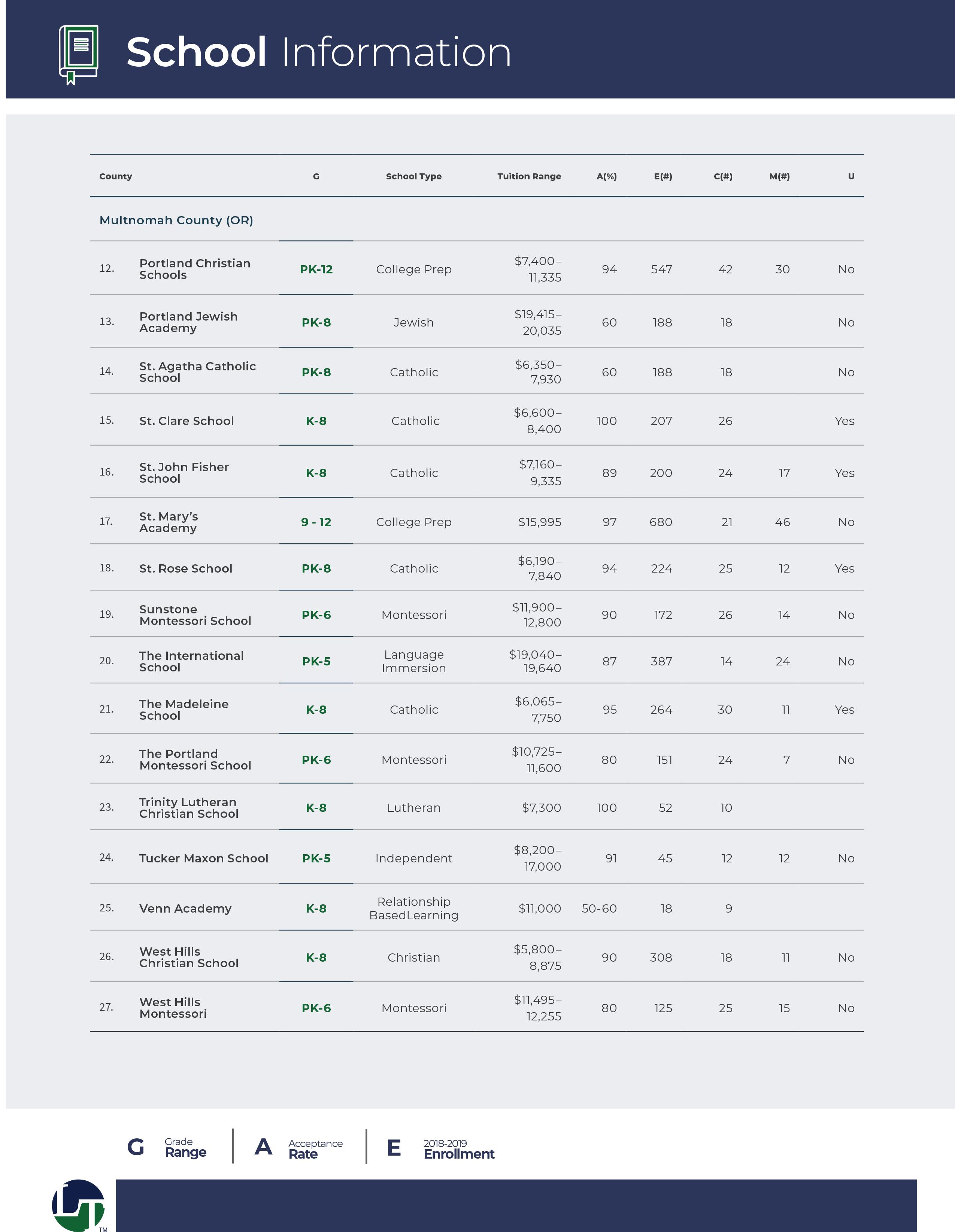The image size is (955, 1232).
Task: Click the large E Enrollment legend letter
Action: 394,1148
